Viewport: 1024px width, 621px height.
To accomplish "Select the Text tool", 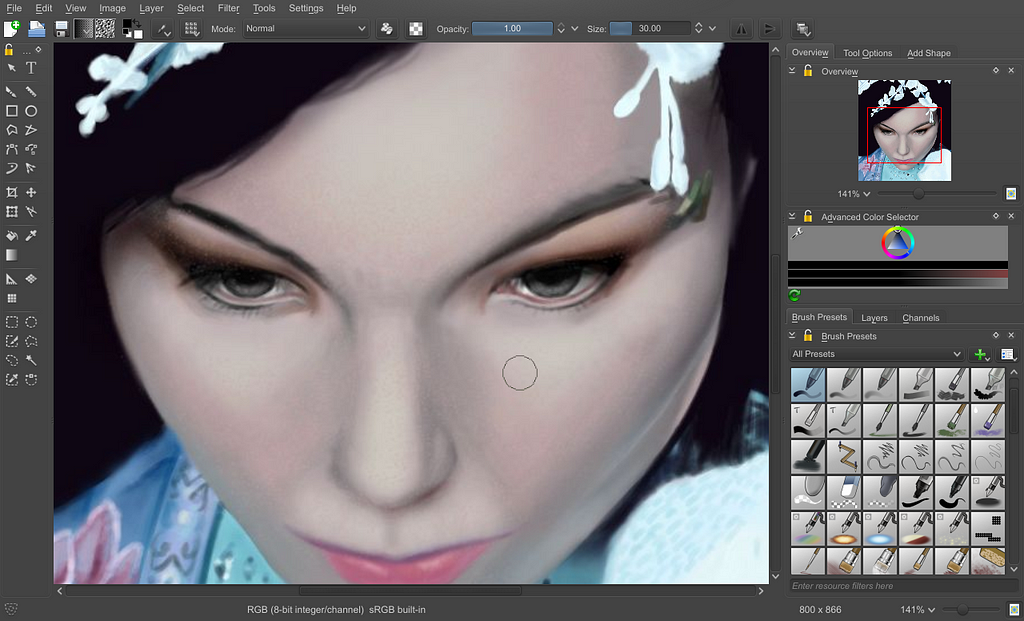I will click(x=31, y=68).
